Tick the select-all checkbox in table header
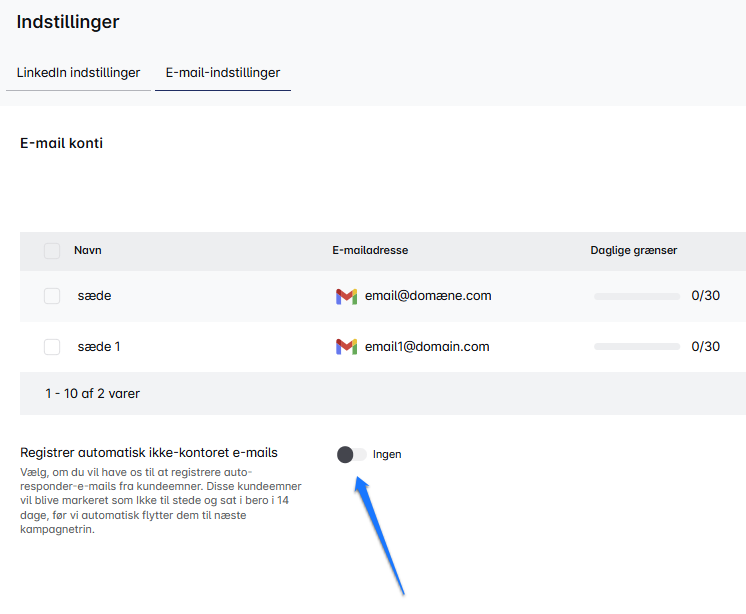The width and height of the screenshot is (746, 614). point(52,251)
